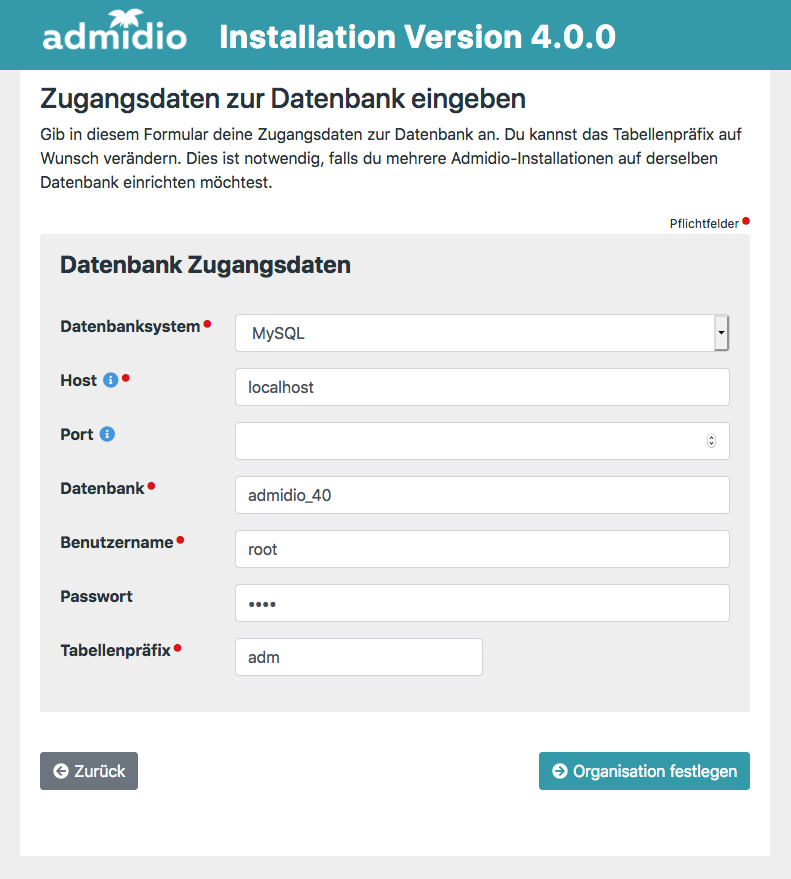
Task: Click the admidio palm tree logo
Action: [x=114, y=34]
